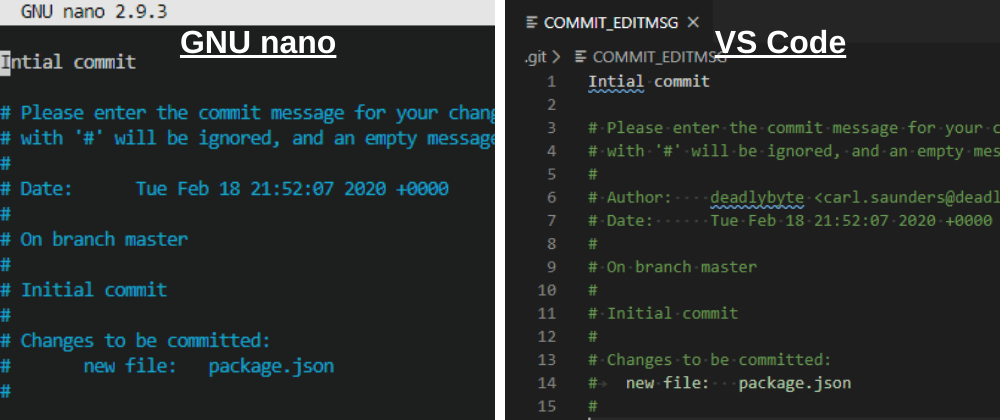Click 'package.json' on VS Code line 14

[x=795, y=383]
